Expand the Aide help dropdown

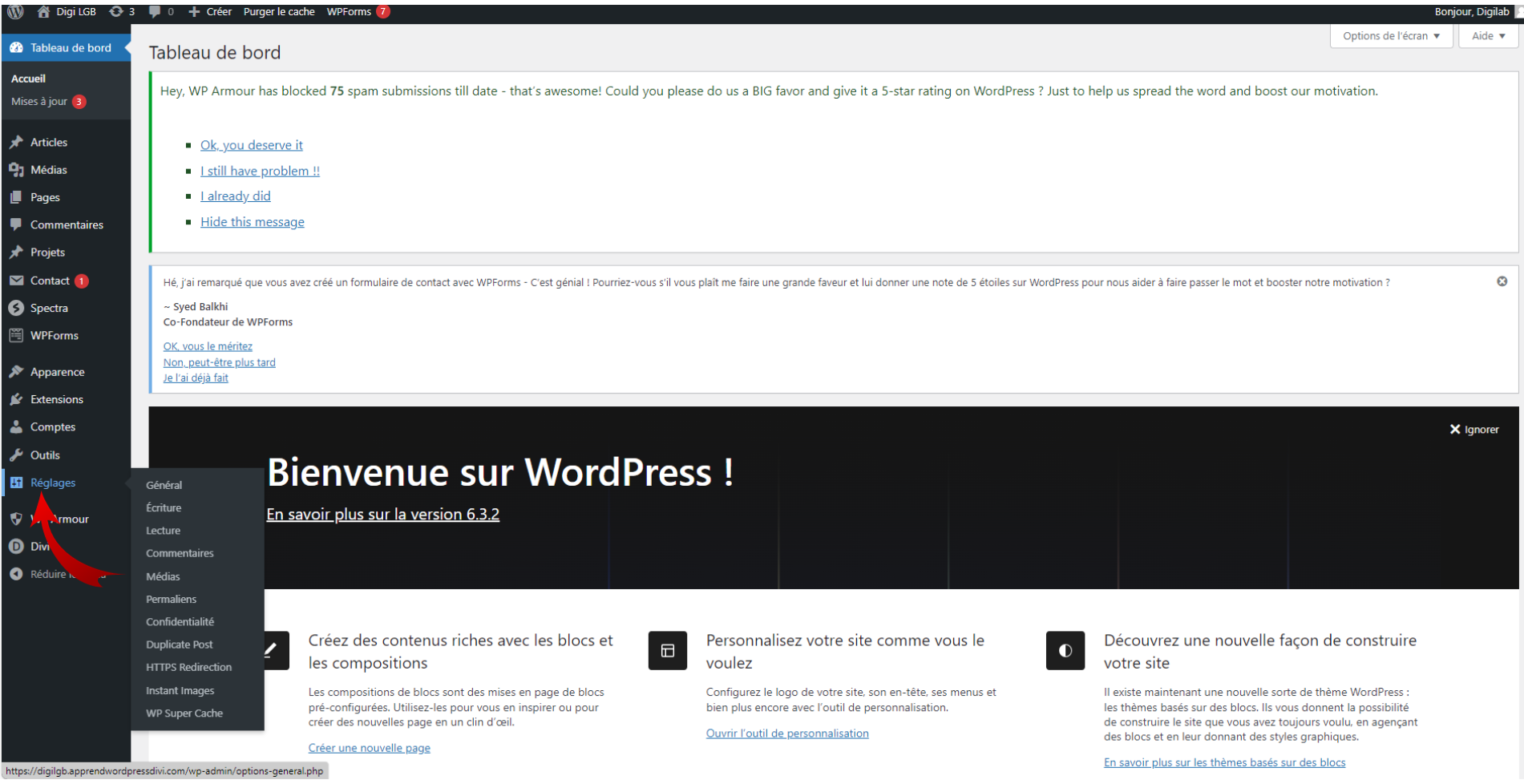[x=1488, y=36]
